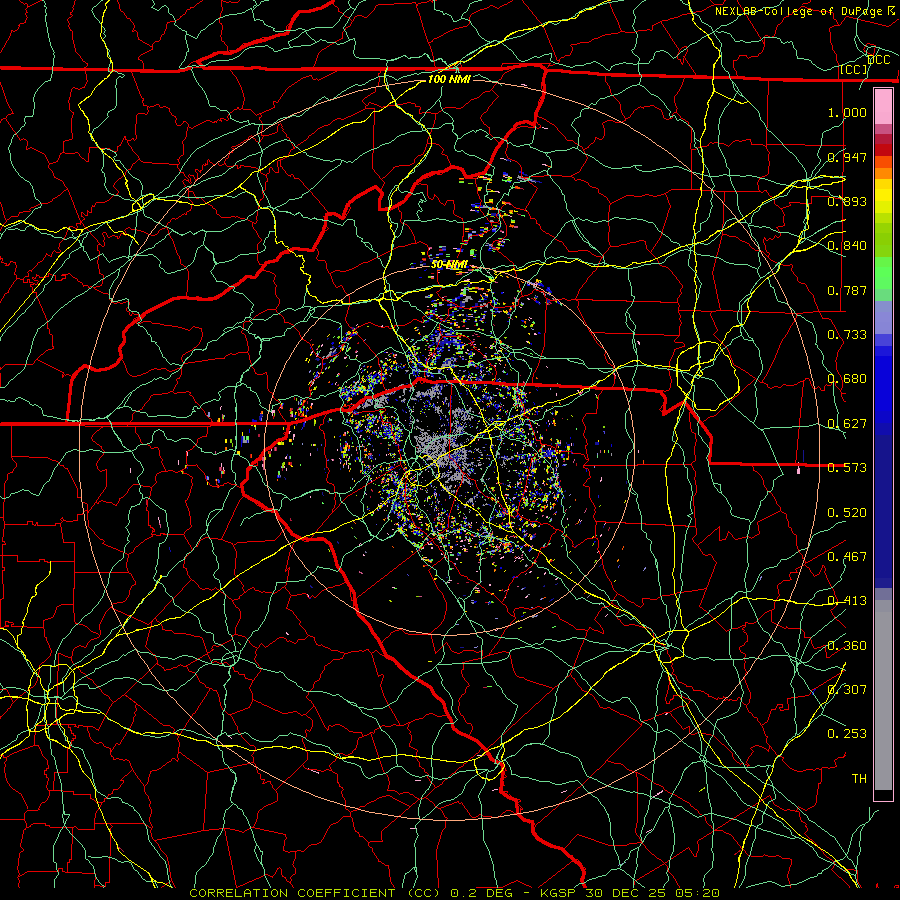
Task: Pick the pink segment of color scale
Action: coord(883,107)
